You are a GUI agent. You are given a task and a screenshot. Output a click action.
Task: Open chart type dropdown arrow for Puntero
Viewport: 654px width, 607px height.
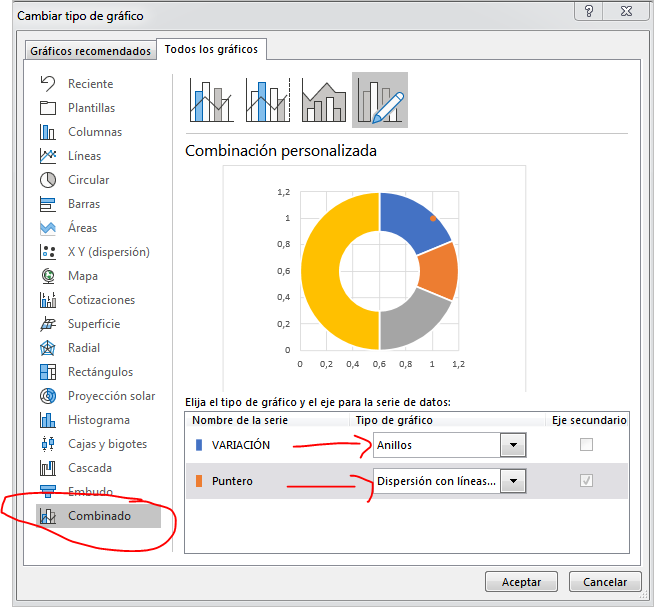513,481
